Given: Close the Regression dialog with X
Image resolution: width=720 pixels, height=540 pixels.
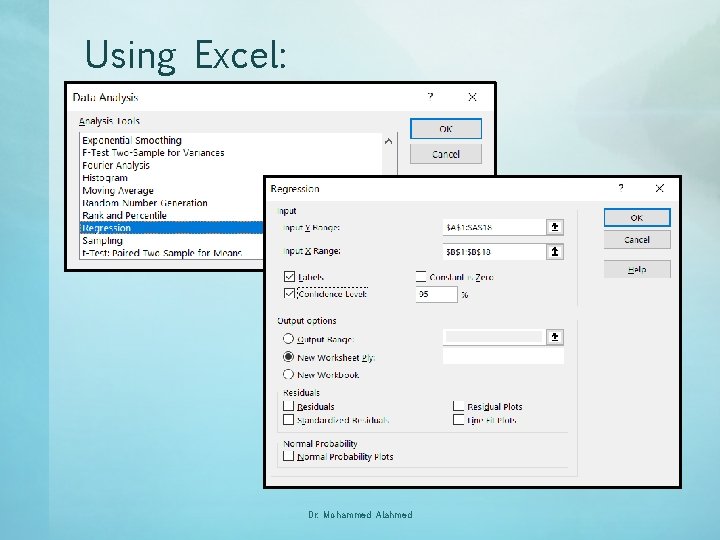Looking at the screenshot, I should tap(659, 188).
